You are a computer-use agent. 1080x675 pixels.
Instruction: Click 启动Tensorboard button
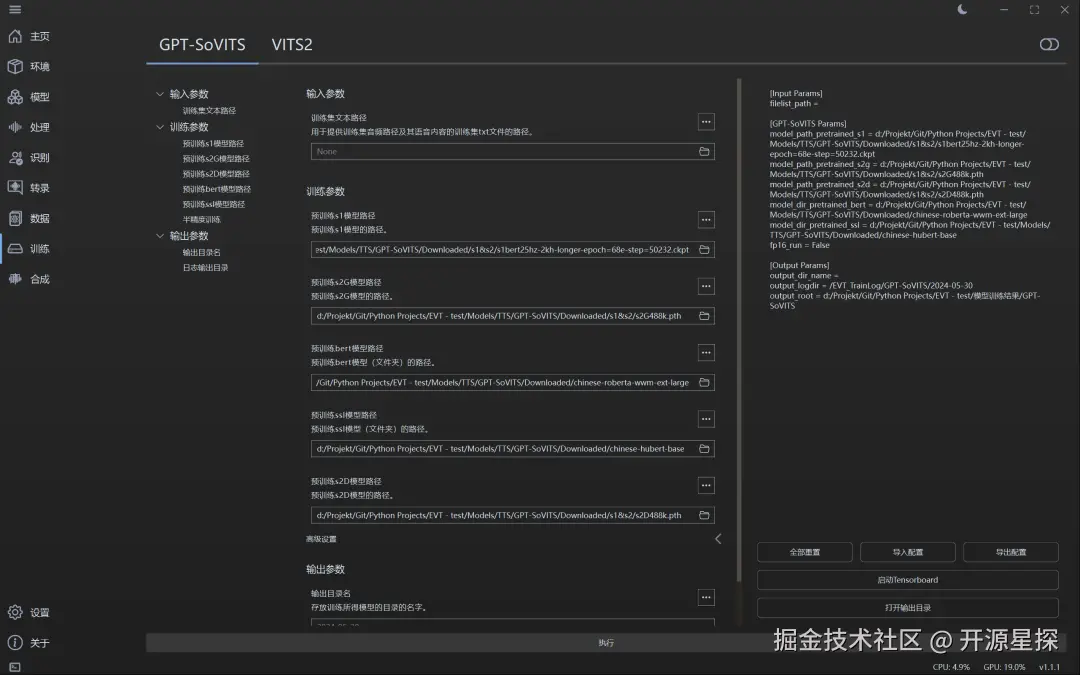click(908, 580)
